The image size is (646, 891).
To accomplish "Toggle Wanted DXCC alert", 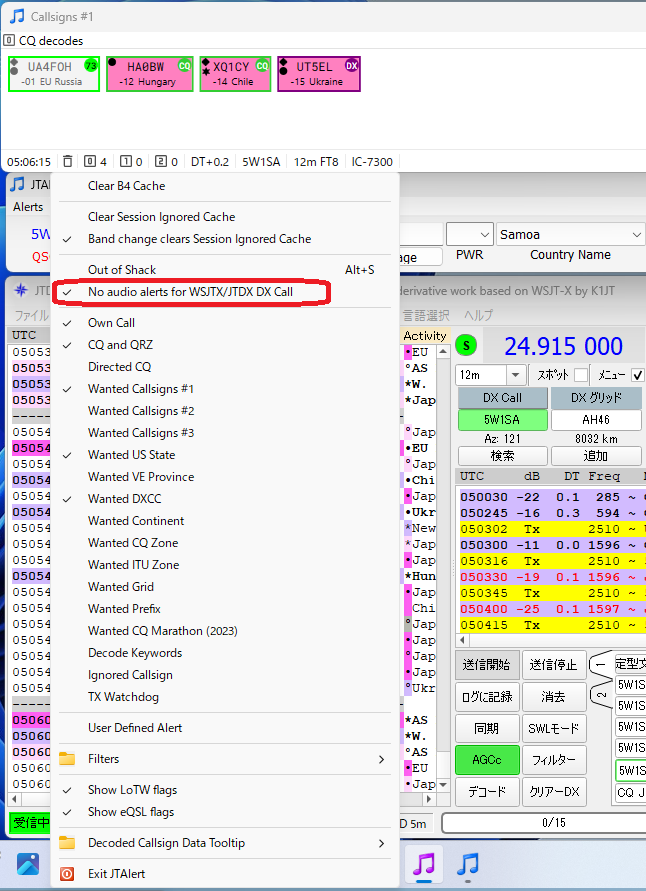I will (225, 499).
